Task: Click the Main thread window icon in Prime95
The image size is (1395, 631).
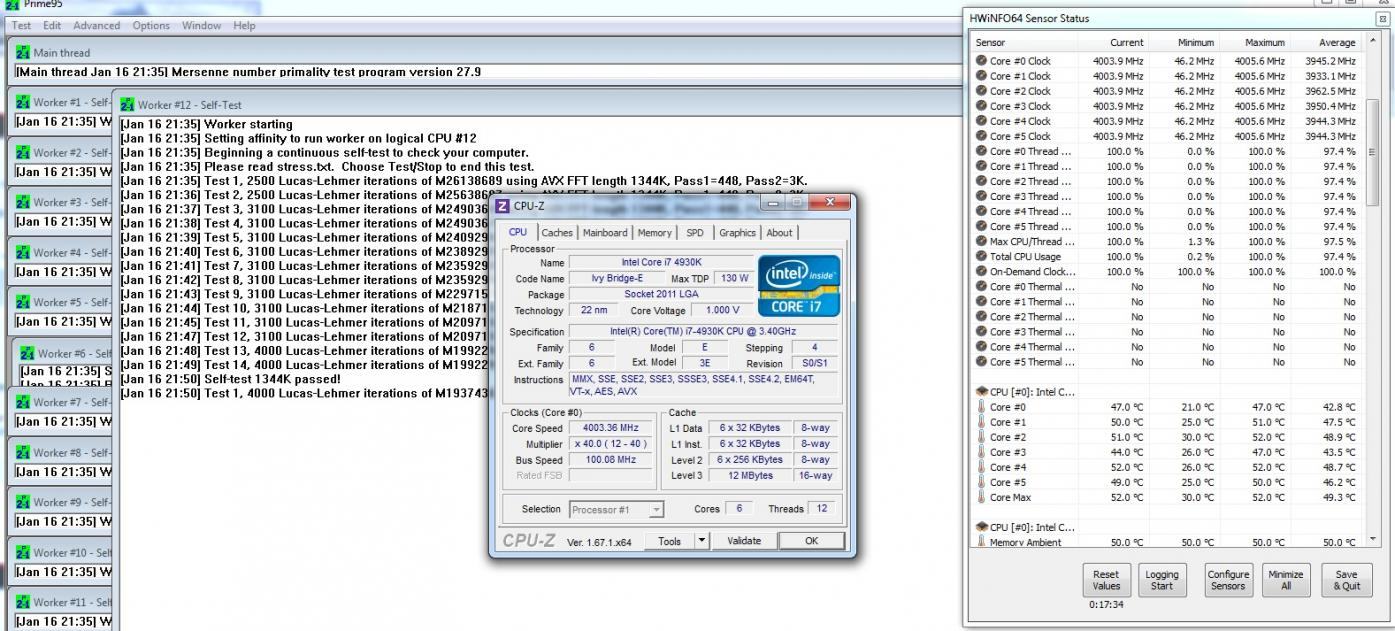Action: pyautogui.click(x=23, y=52)
